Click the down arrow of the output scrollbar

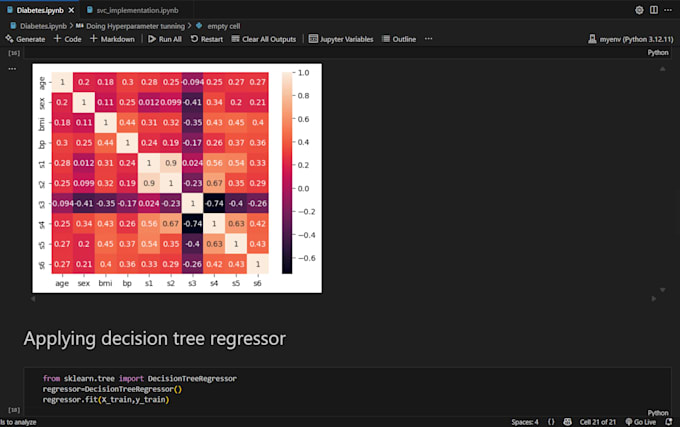point(662,290)
